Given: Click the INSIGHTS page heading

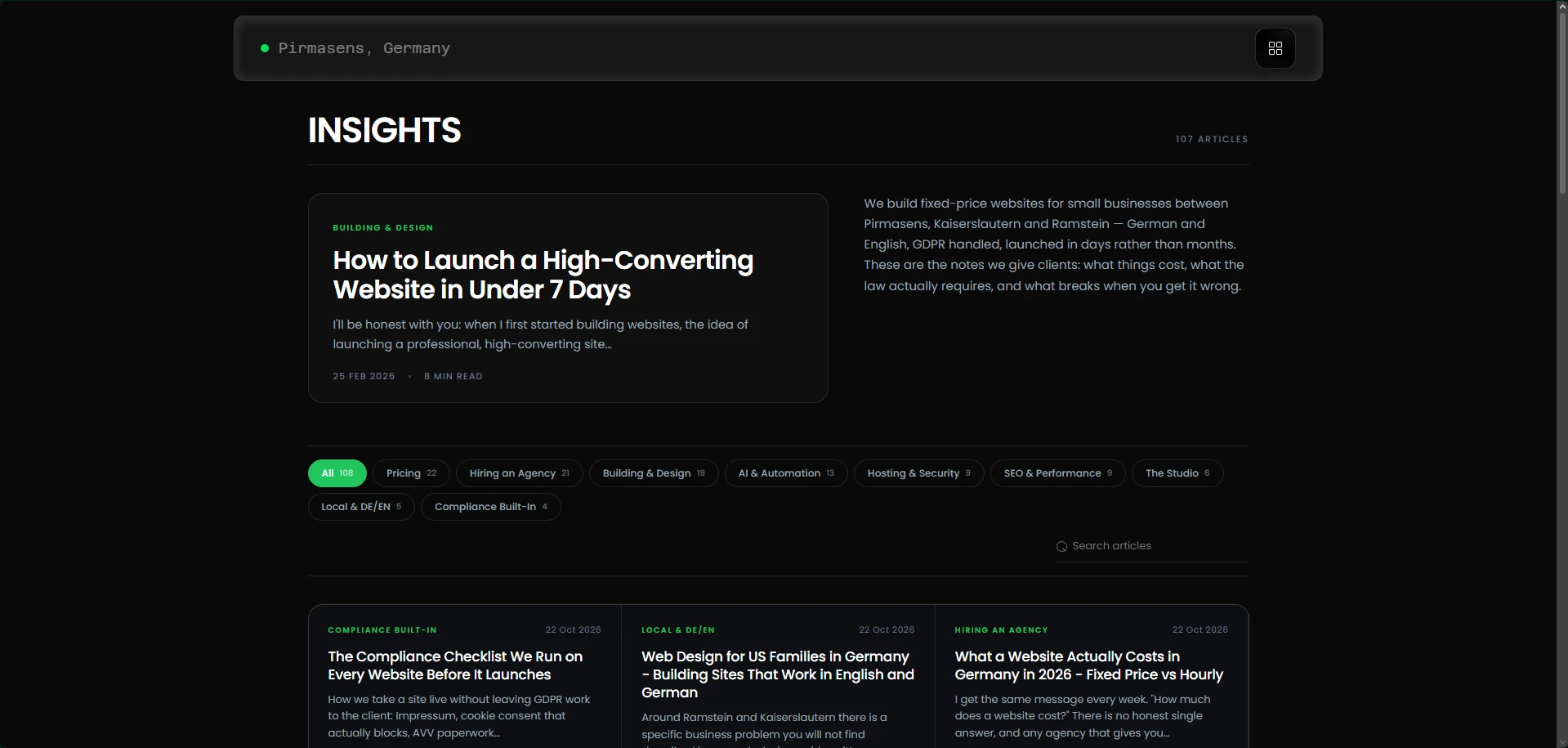Looking at the screenshot, I should click(384, 130).
